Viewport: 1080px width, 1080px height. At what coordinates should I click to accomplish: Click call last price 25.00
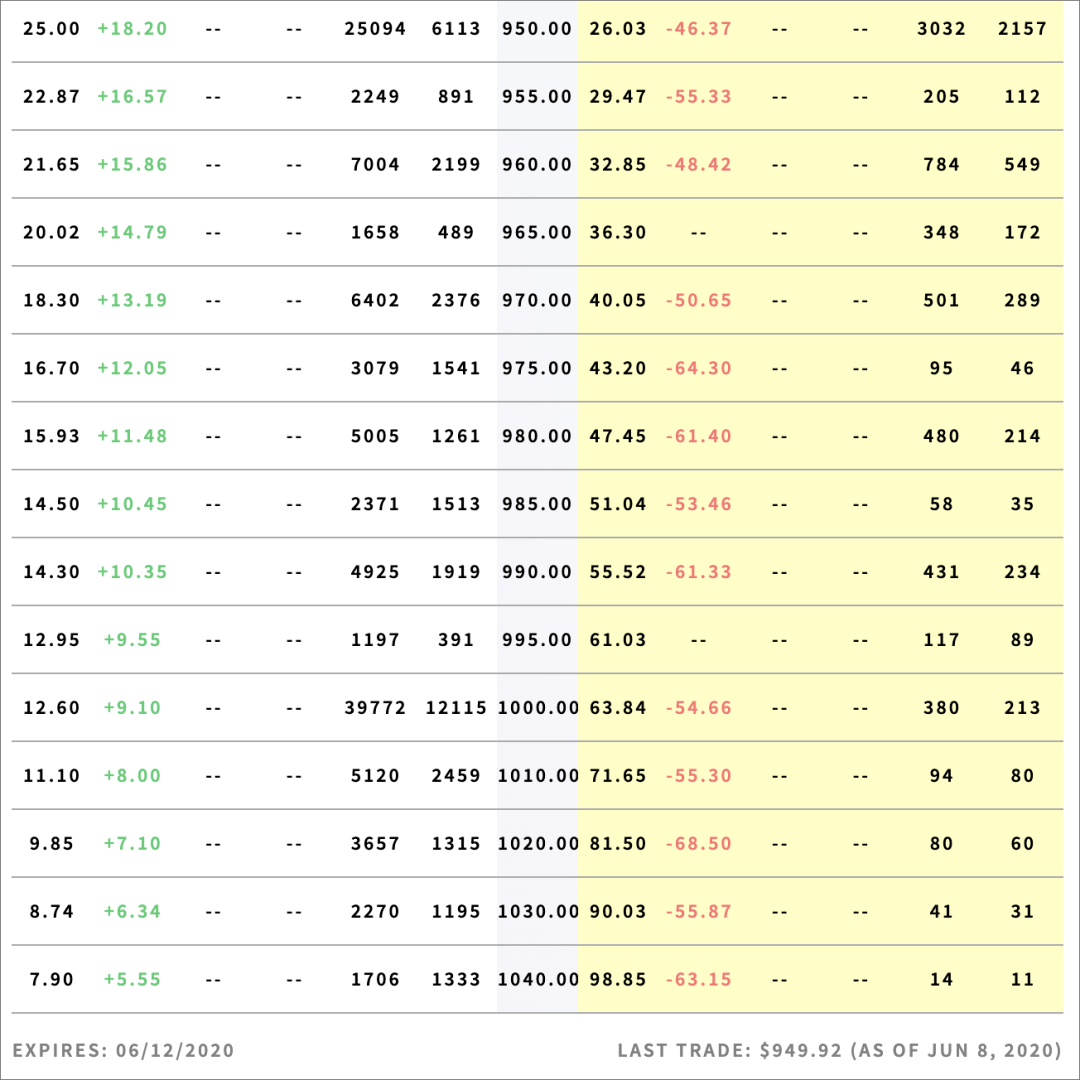51,29
